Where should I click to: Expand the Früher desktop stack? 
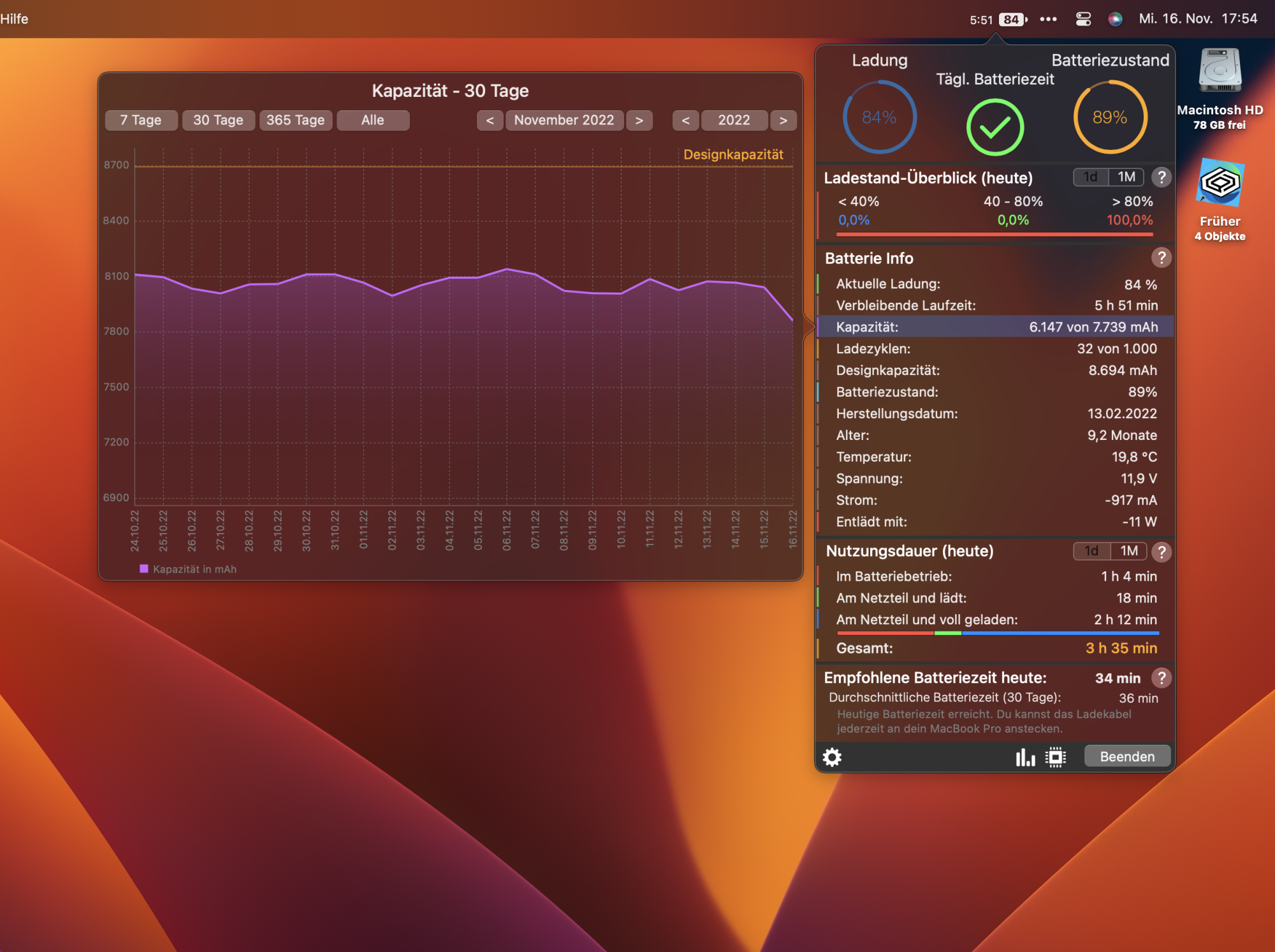click(1220, 184)
